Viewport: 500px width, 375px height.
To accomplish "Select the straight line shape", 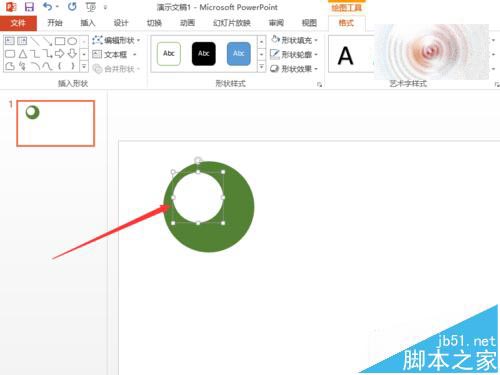I will (35, 41).
